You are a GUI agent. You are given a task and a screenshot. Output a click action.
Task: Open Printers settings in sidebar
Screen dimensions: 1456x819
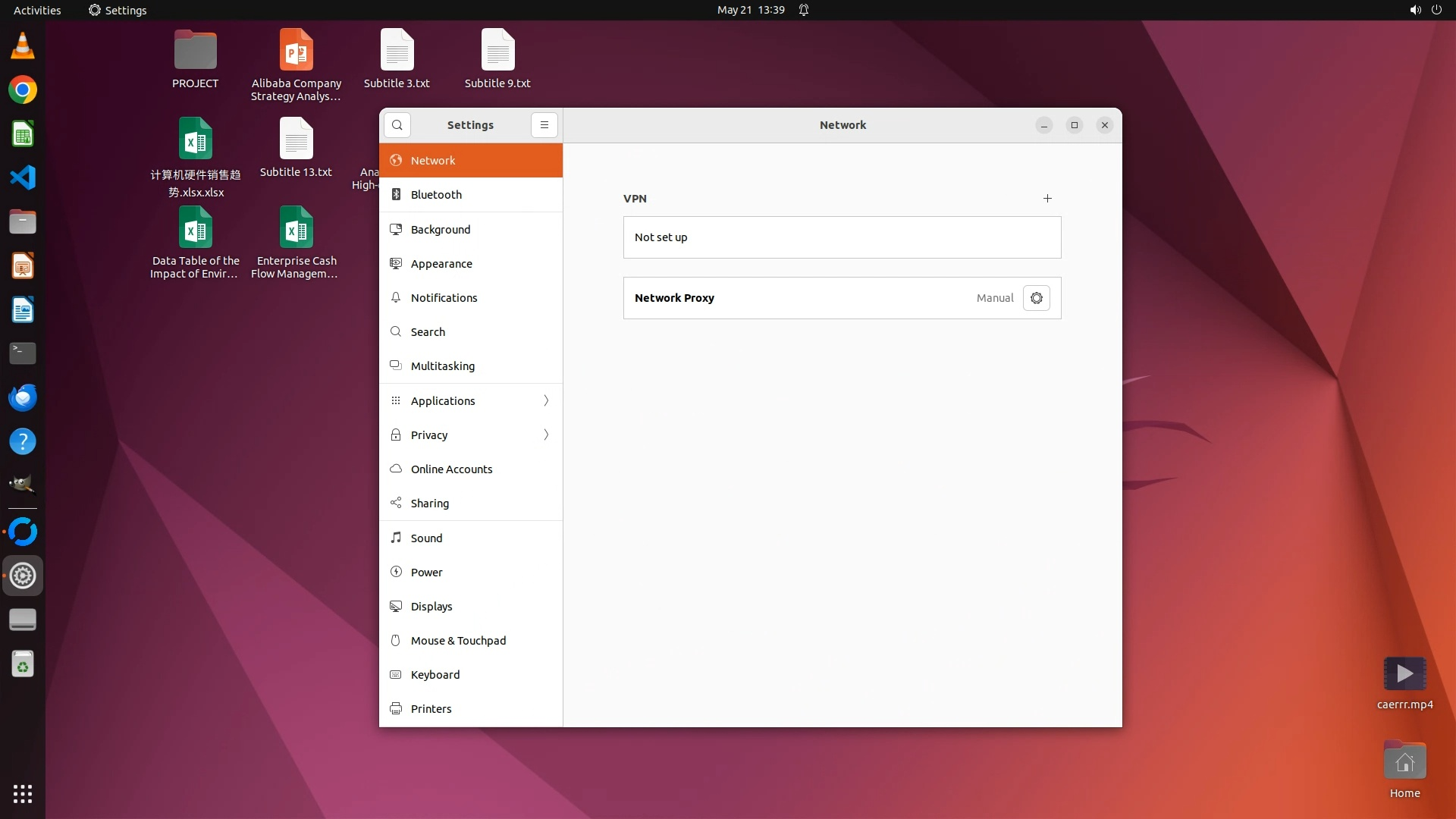pos(431,709)
